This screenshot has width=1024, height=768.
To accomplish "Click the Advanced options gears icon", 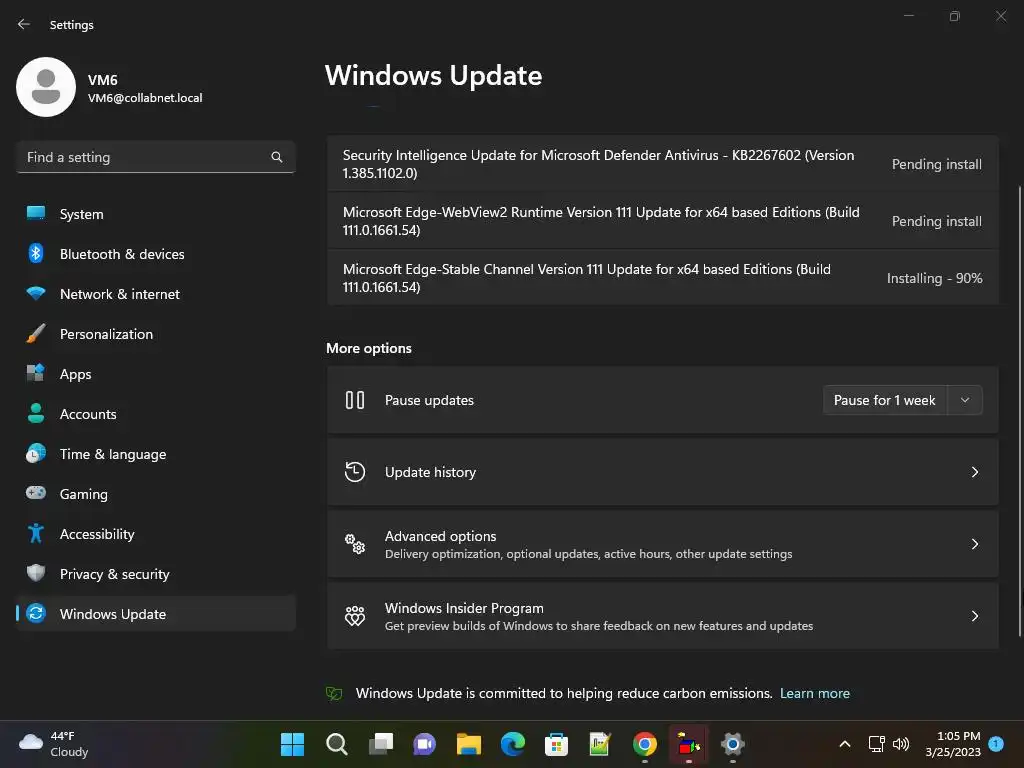I will 355,544.
